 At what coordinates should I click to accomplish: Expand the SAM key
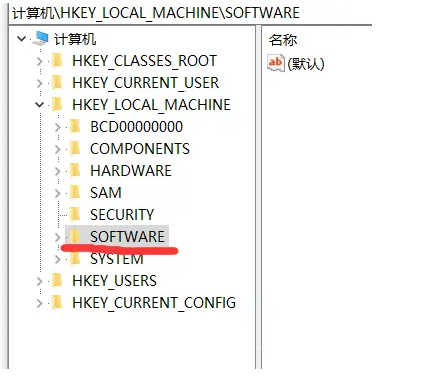[58, 193]
